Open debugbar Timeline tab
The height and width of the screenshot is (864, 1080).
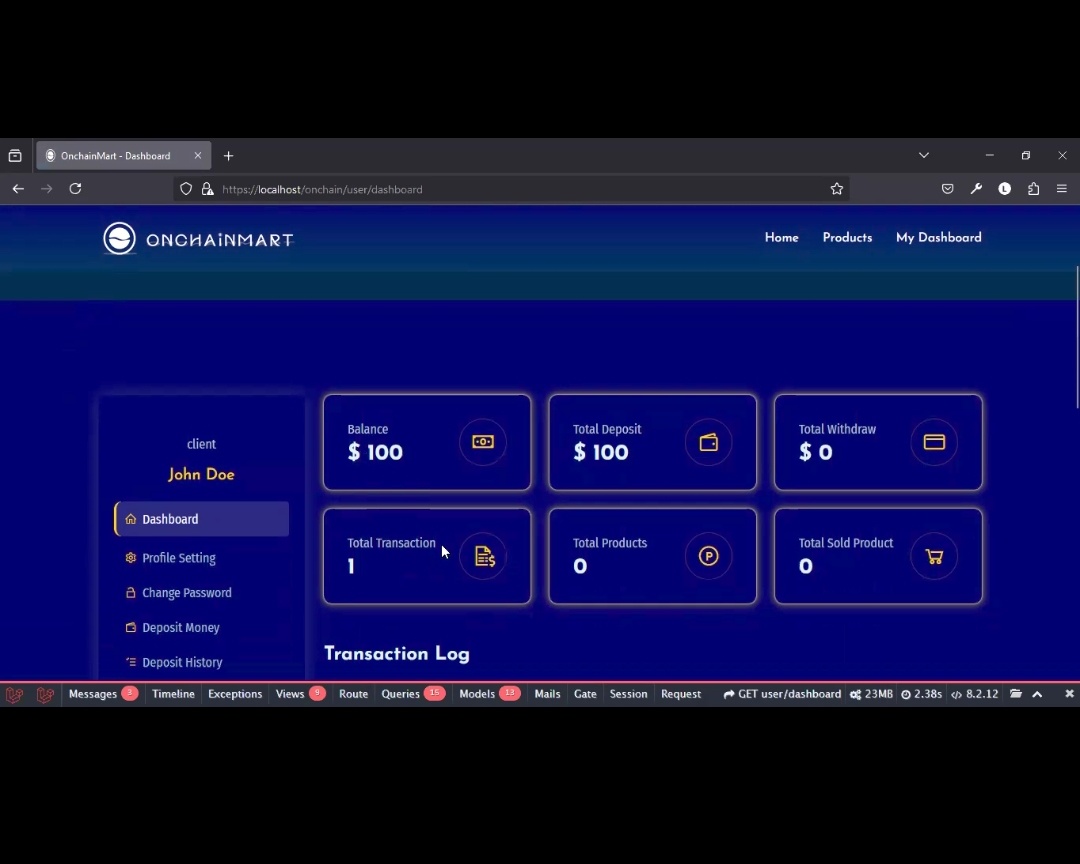[174, 694]
